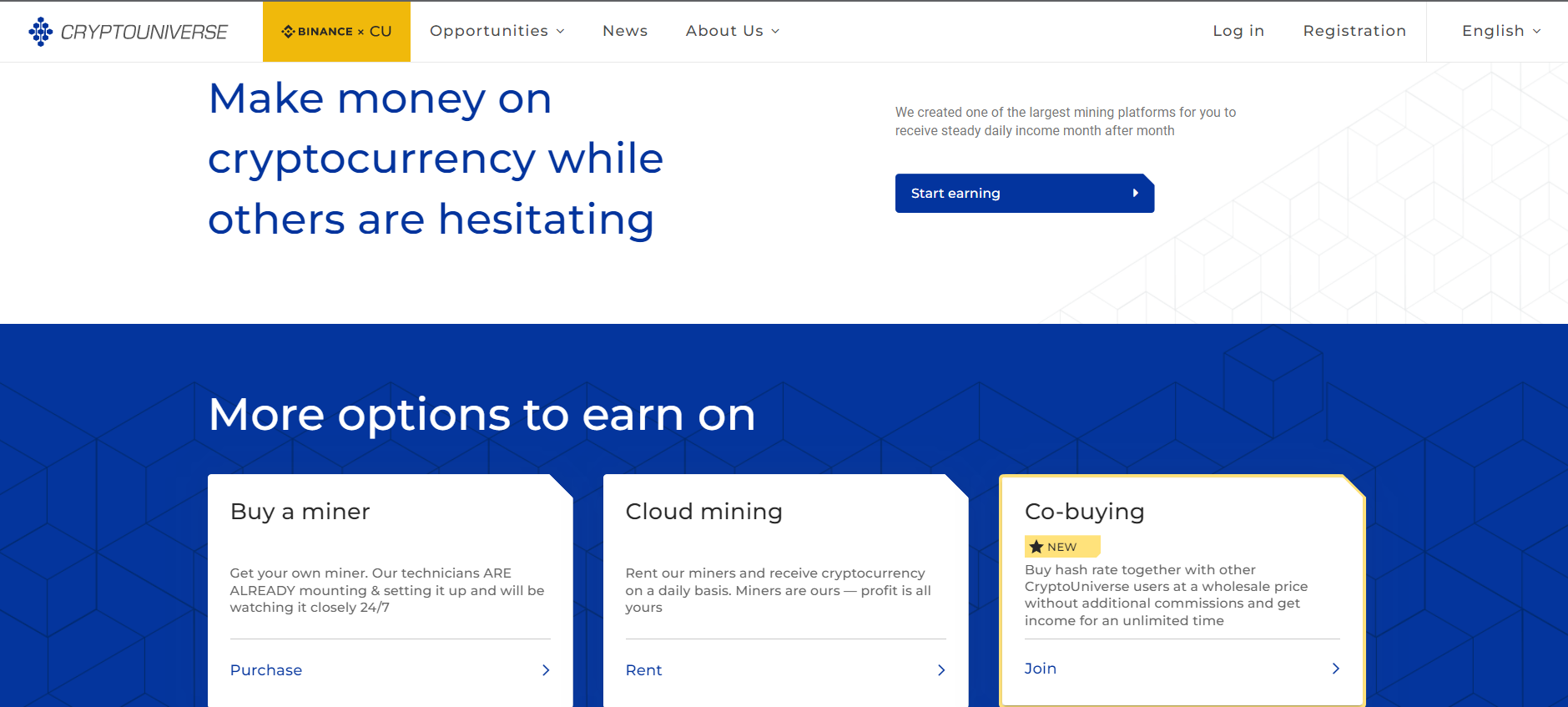Select the Cloud mining card heading

tap(703, 511)
